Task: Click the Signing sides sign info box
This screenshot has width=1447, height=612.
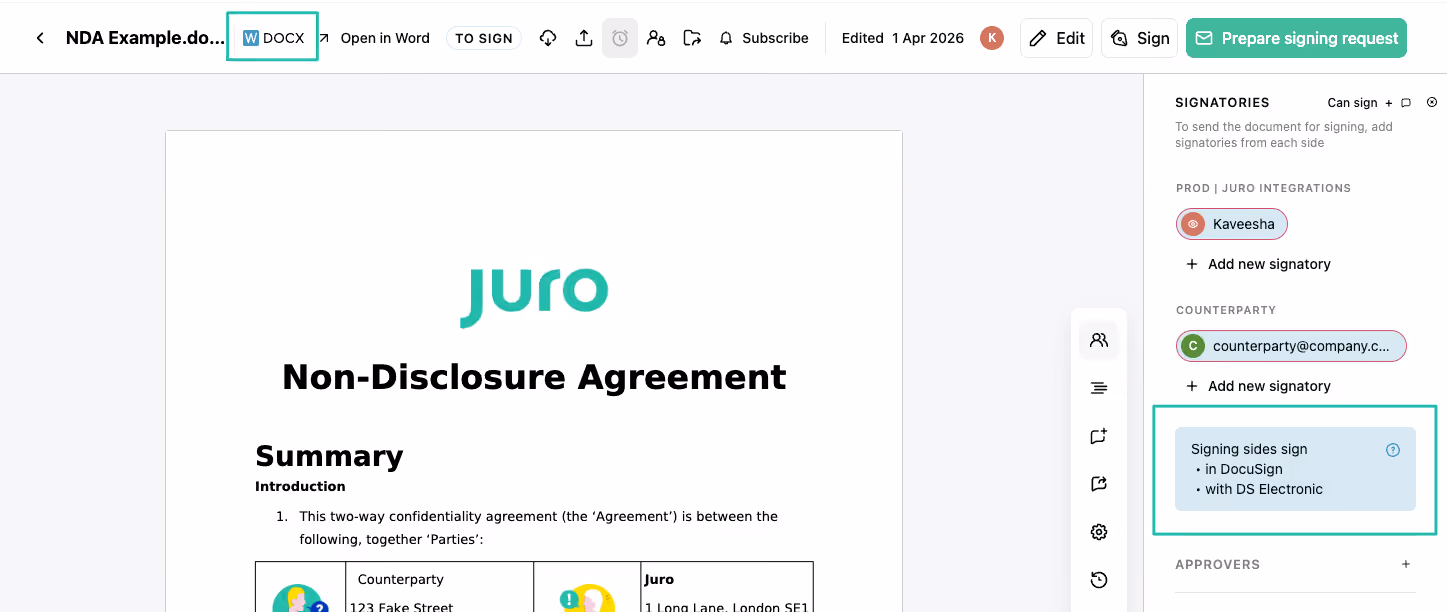Action: (x=1295, y=469)
